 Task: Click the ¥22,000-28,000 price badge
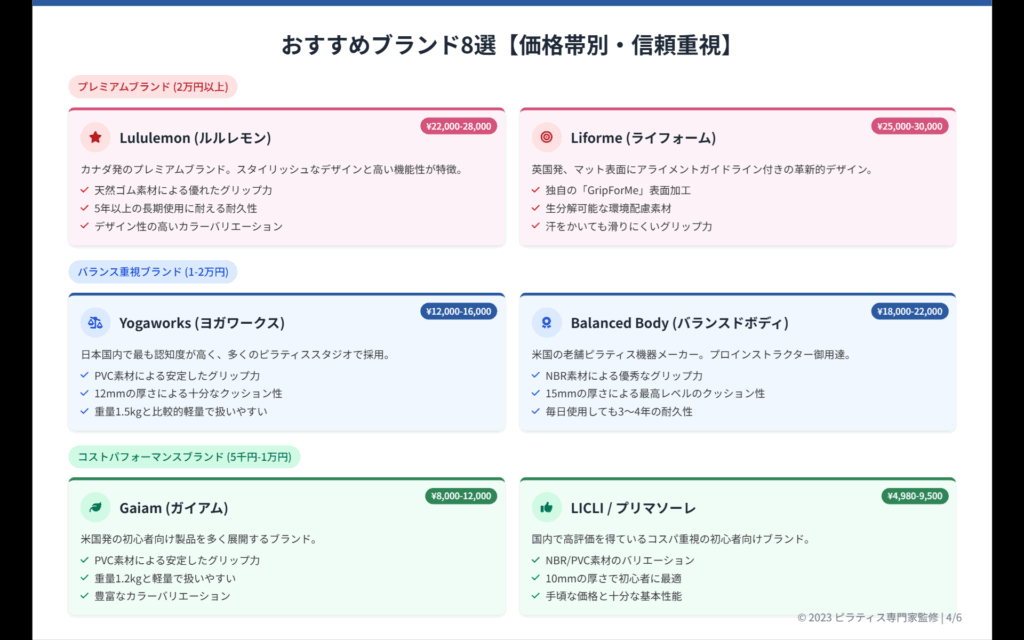459,126
